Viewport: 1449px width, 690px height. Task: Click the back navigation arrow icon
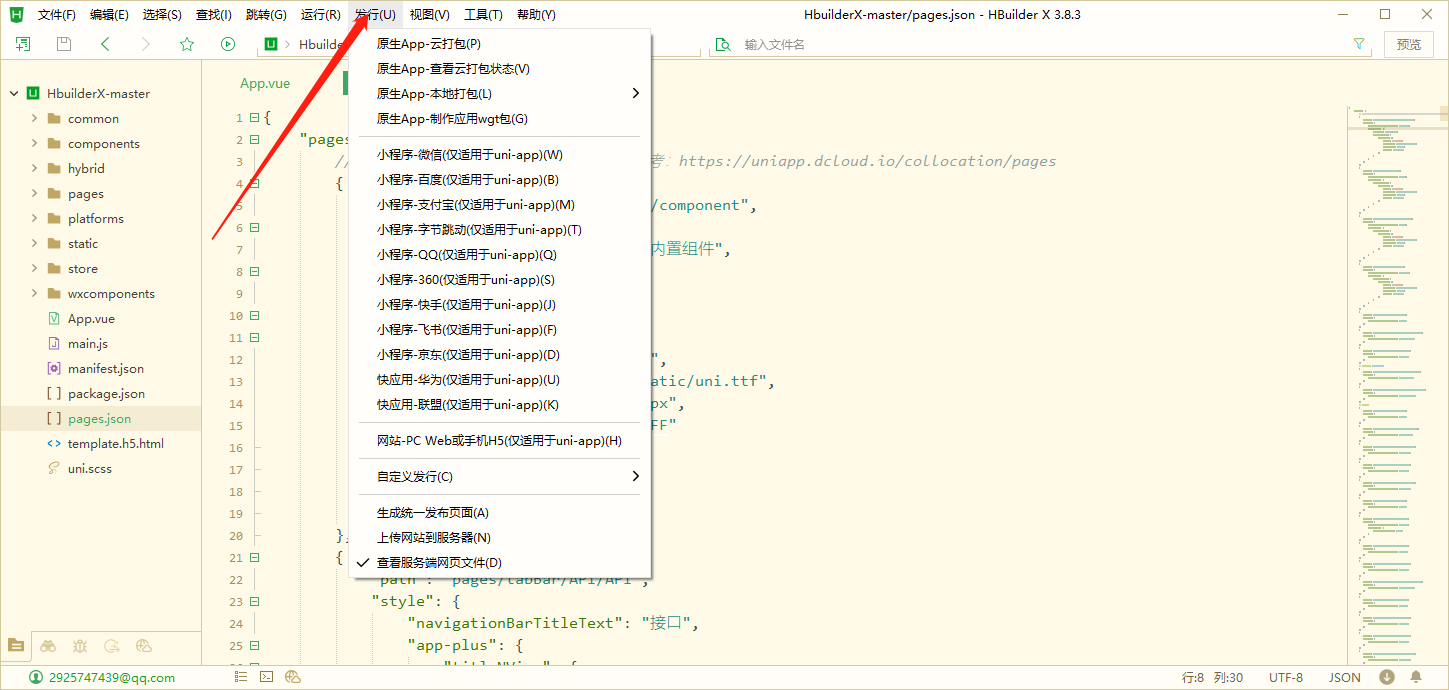tap(106, 44)
